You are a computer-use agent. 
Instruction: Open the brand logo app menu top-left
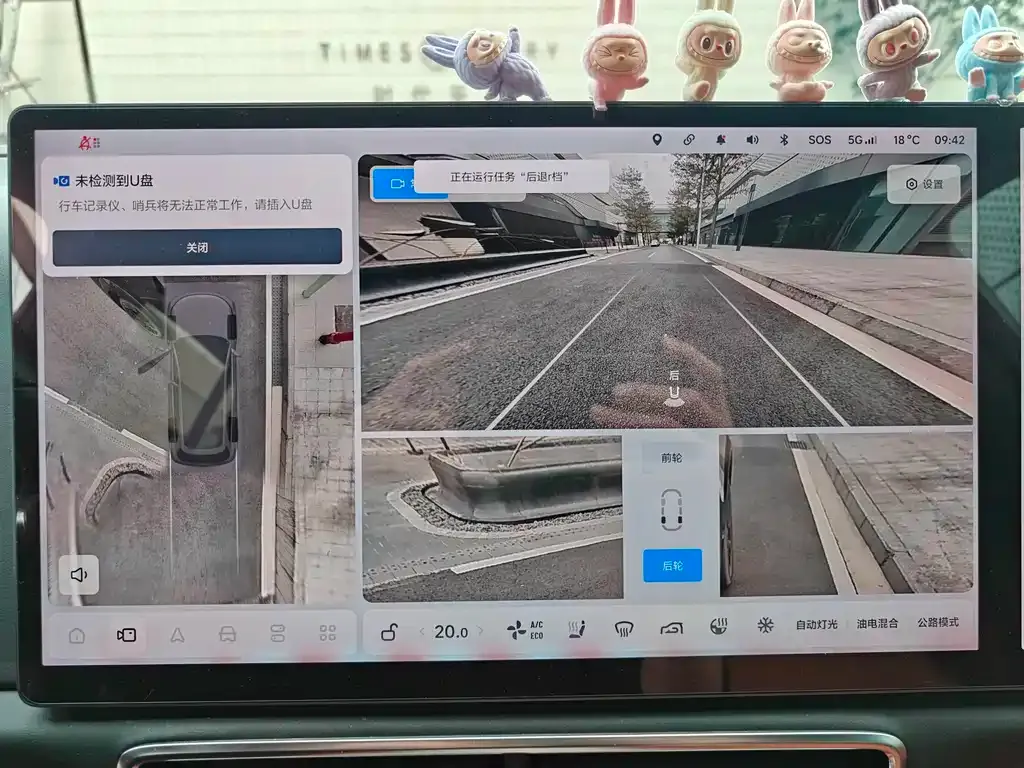(x=89, y=142)
